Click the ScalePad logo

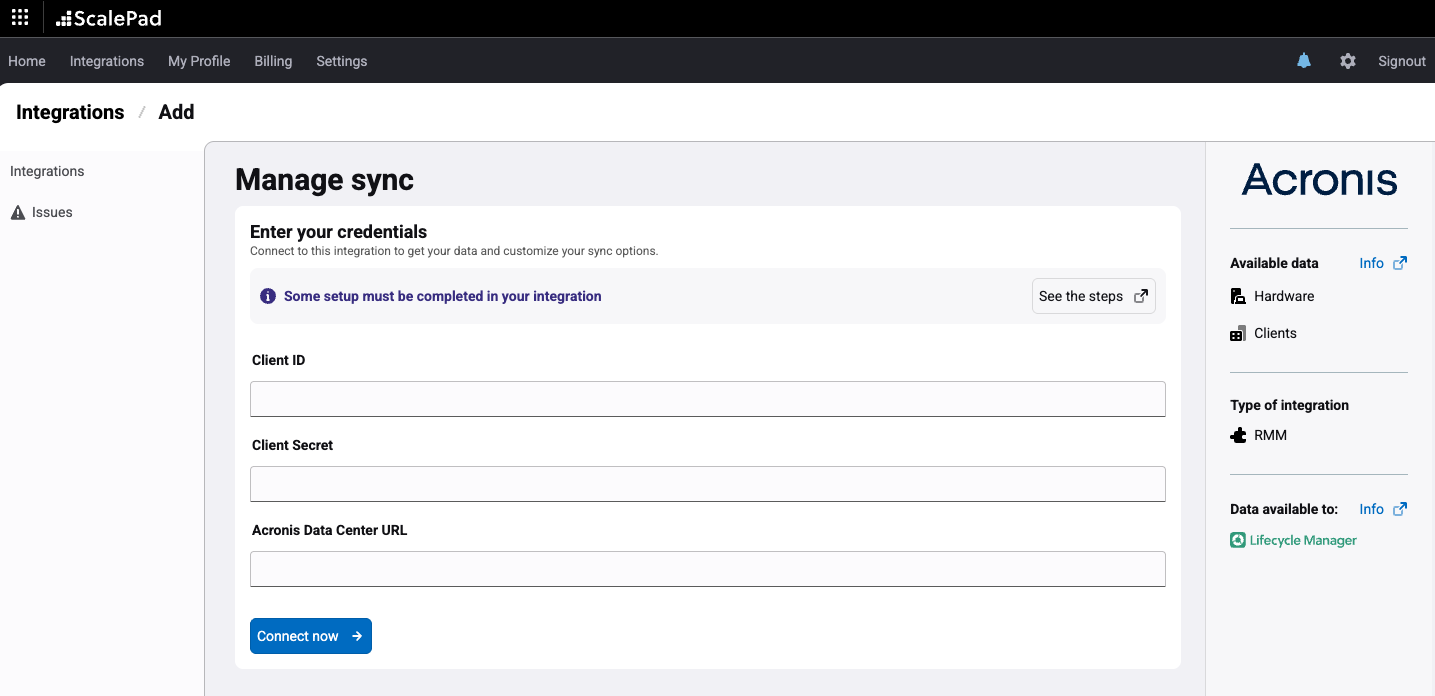coord(109,18)
